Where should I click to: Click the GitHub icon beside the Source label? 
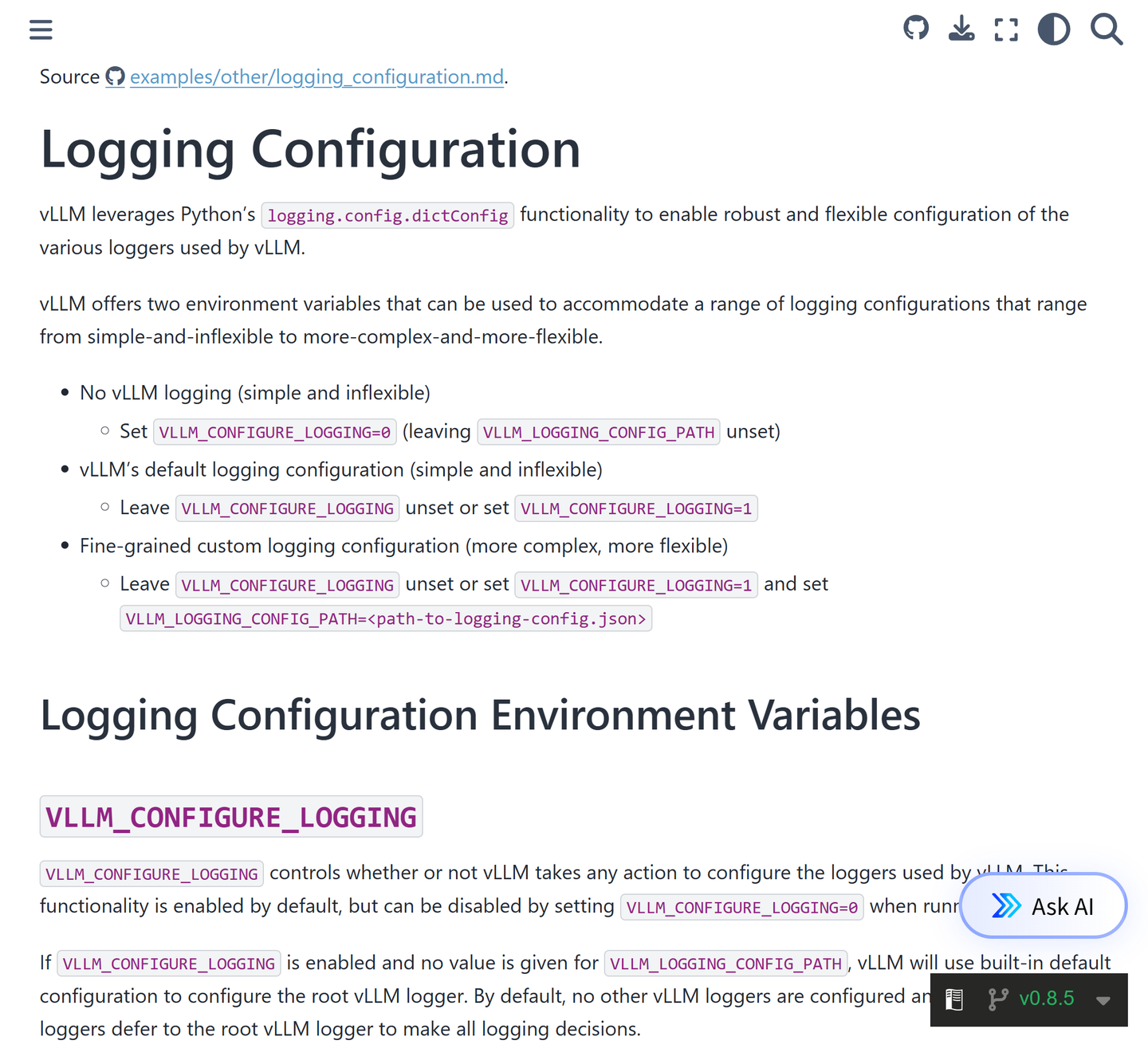click(115, 76)
